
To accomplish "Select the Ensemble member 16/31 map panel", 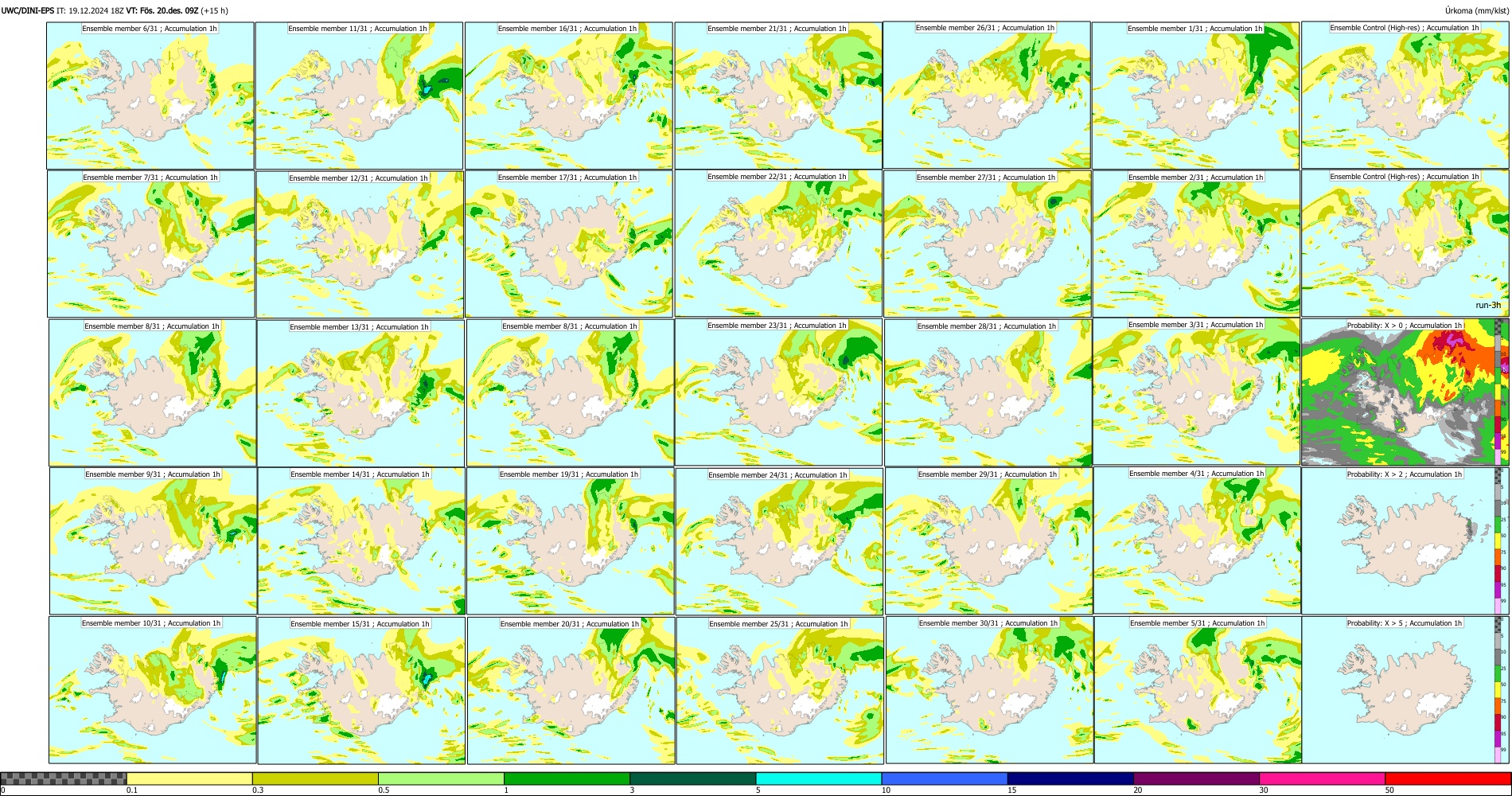I will [x=568, y=96].
